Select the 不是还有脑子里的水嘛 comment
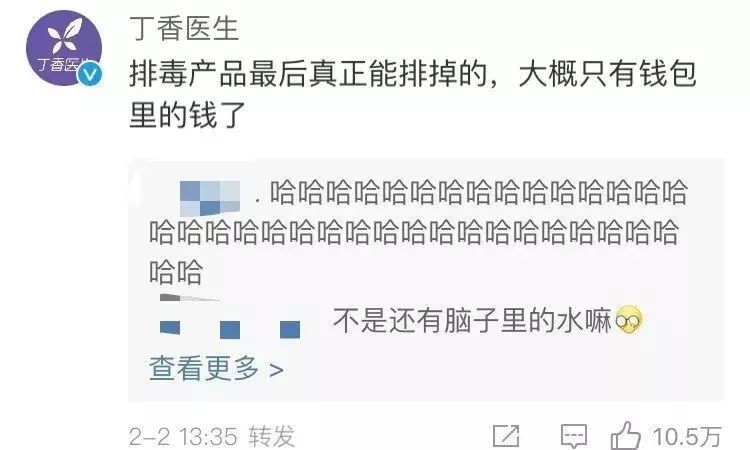The height and width of the screenshot is (450, 750). tap(473, 320)
